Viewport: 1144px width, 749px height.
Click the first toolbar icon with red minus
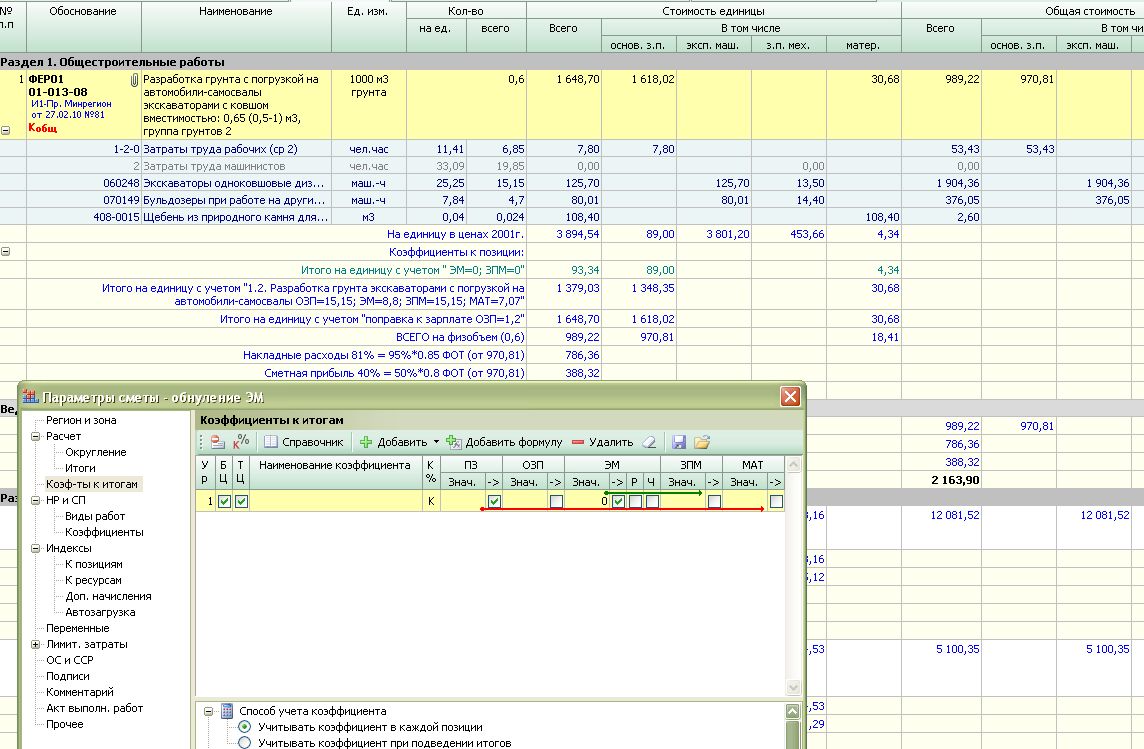coord(217,442)
